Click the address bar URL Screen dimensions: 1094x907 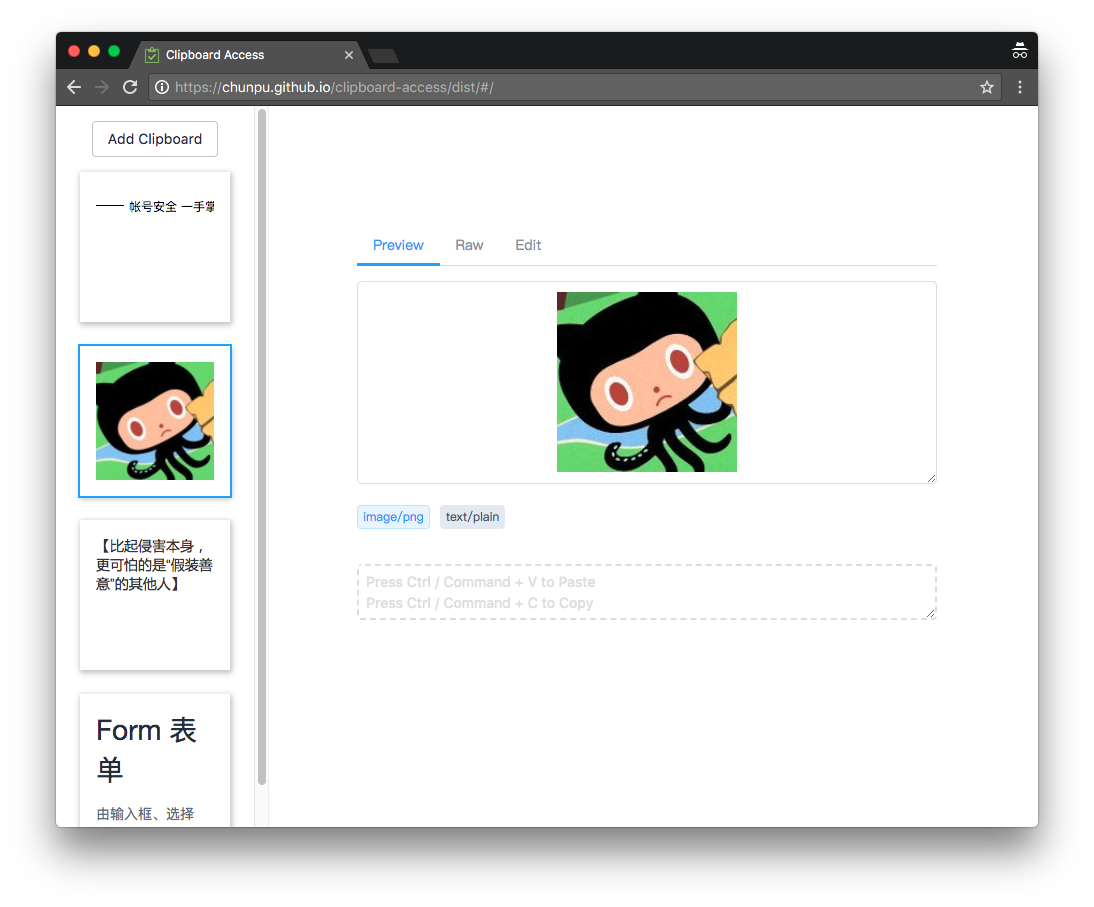click(x=334, y=87)
